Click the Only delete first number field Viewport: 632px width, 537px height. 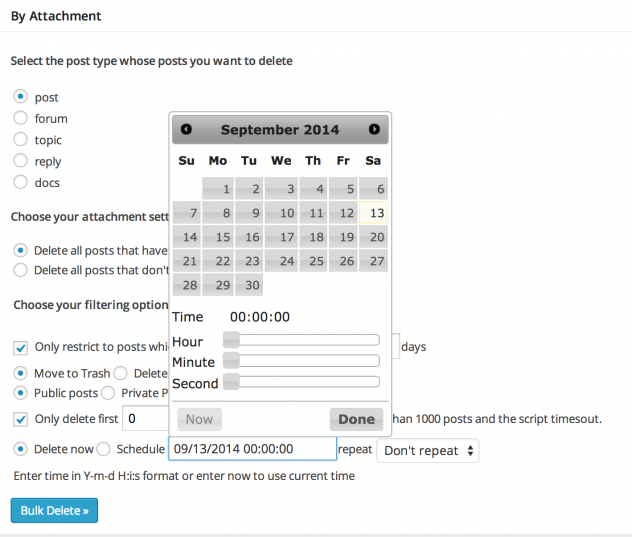coord(146,418)
